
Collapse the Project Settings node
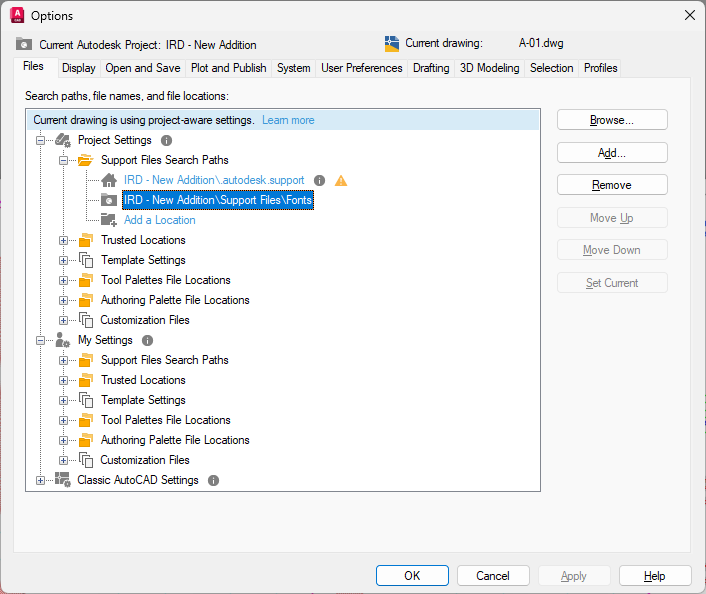[x=41, y=141]
